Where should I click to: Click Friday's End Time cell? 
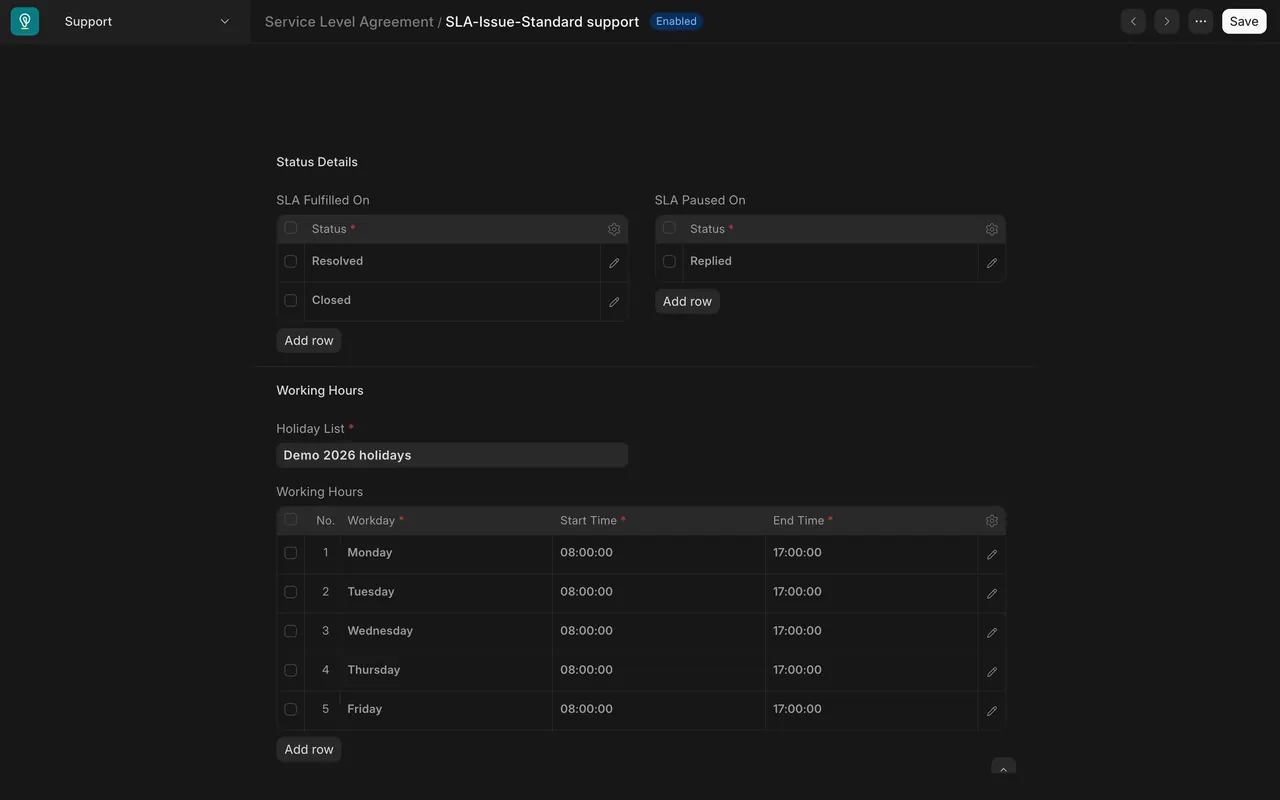pyautogui.click(x=872, y=709)
